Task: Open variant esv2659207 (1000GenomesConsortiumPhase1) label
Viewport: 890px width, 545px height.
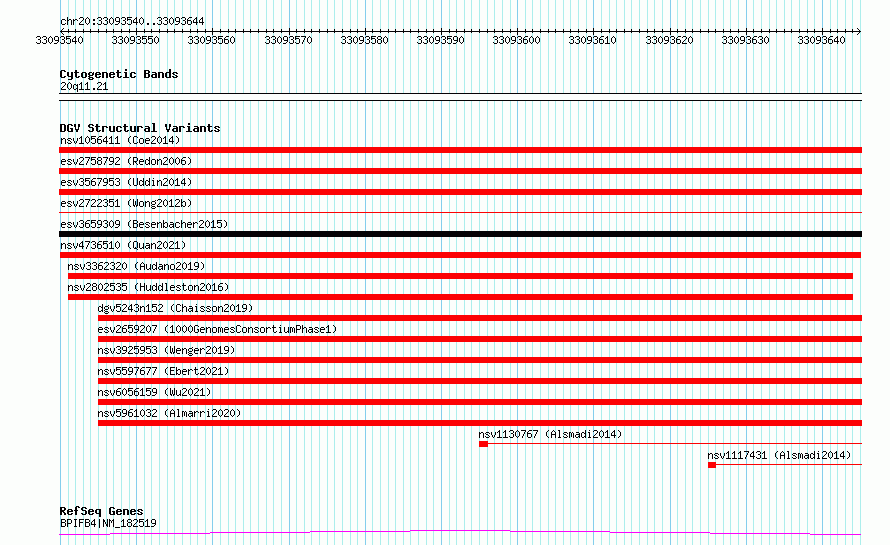Action: (x=217, y=329)
